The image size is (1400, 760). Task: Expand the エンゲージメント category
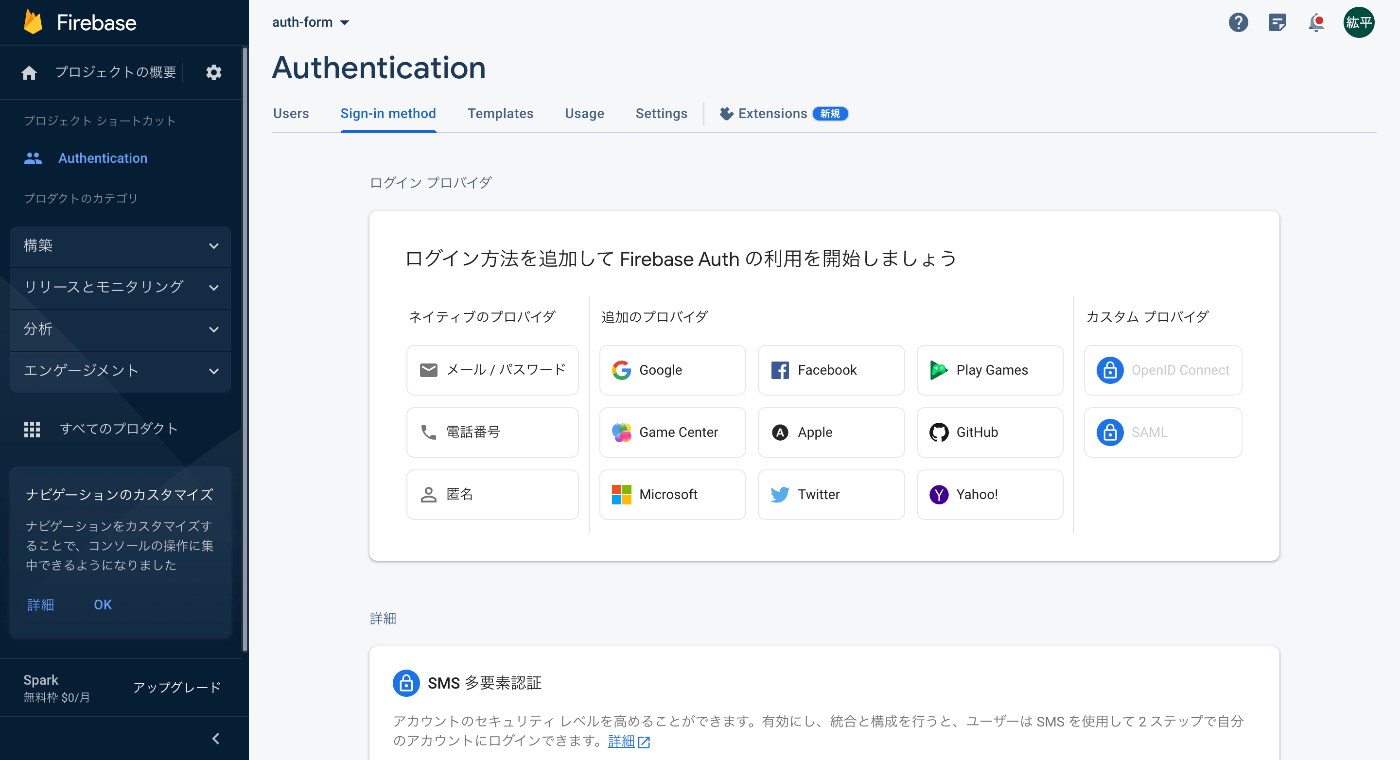(120, 371)
